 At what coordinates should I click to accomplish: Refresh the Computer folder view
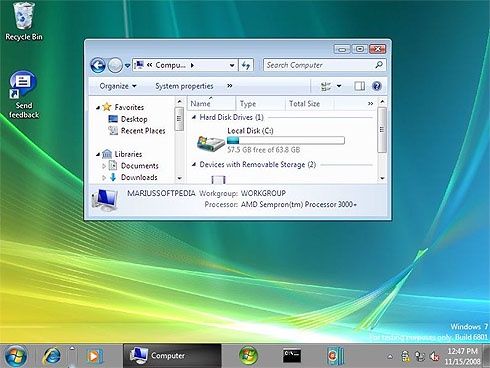click(246, 65)
